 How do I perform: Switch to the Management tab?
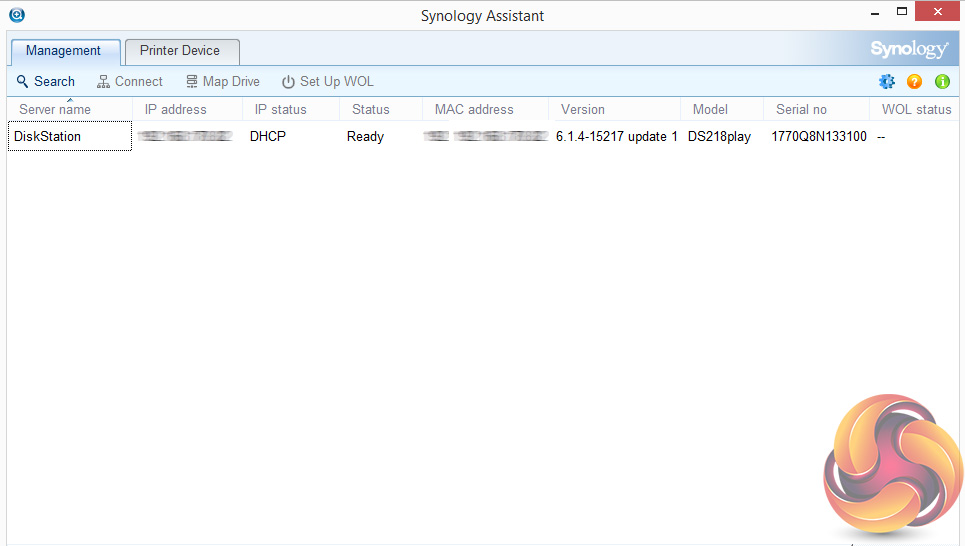point(64,51)
